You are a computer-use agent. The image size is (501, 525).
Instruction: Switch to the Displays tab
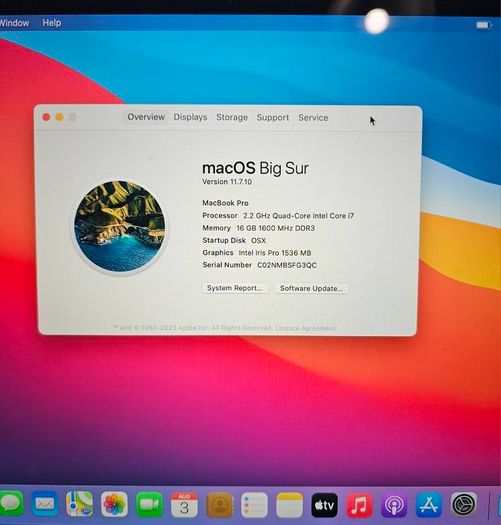190,117
